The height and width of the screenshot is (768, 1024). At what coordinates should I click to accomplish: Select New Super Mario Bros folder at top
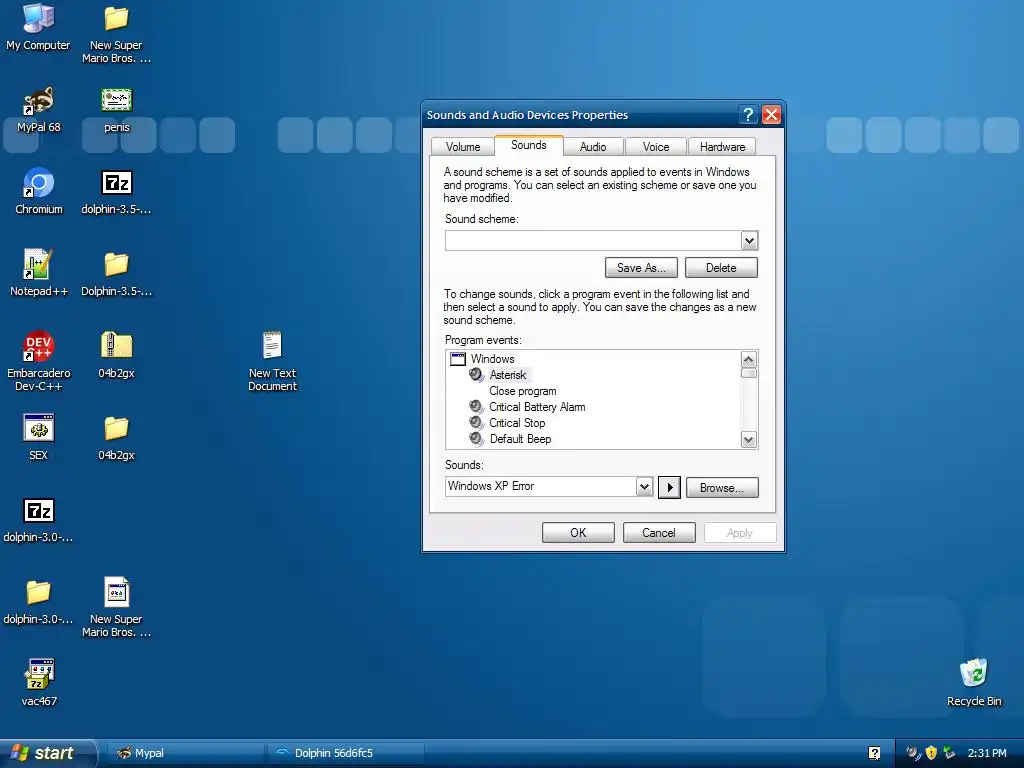point(116,34)
